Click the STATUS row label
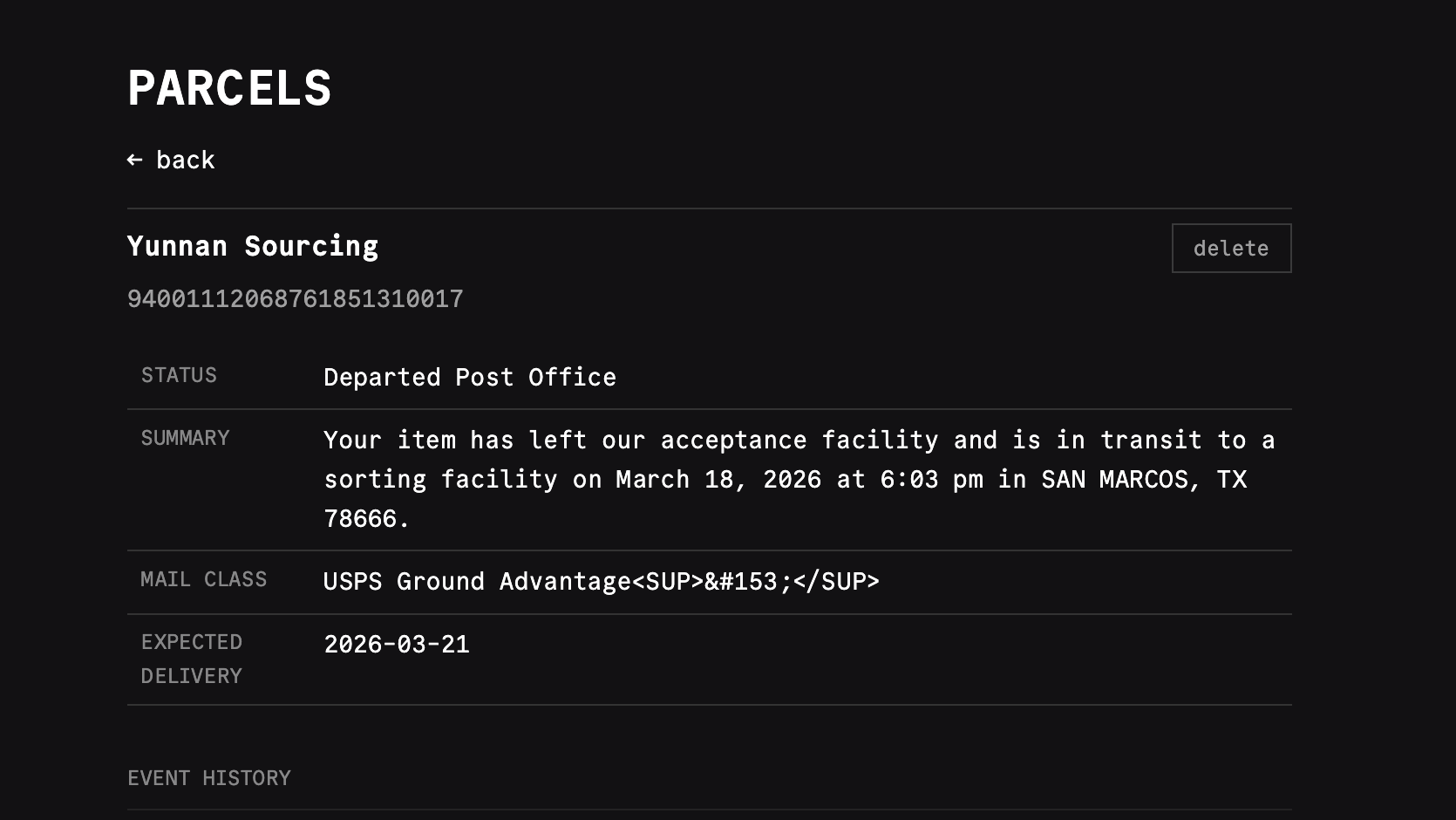The width and height of the screenshot is (1456, 820). [x=179, y=375]
